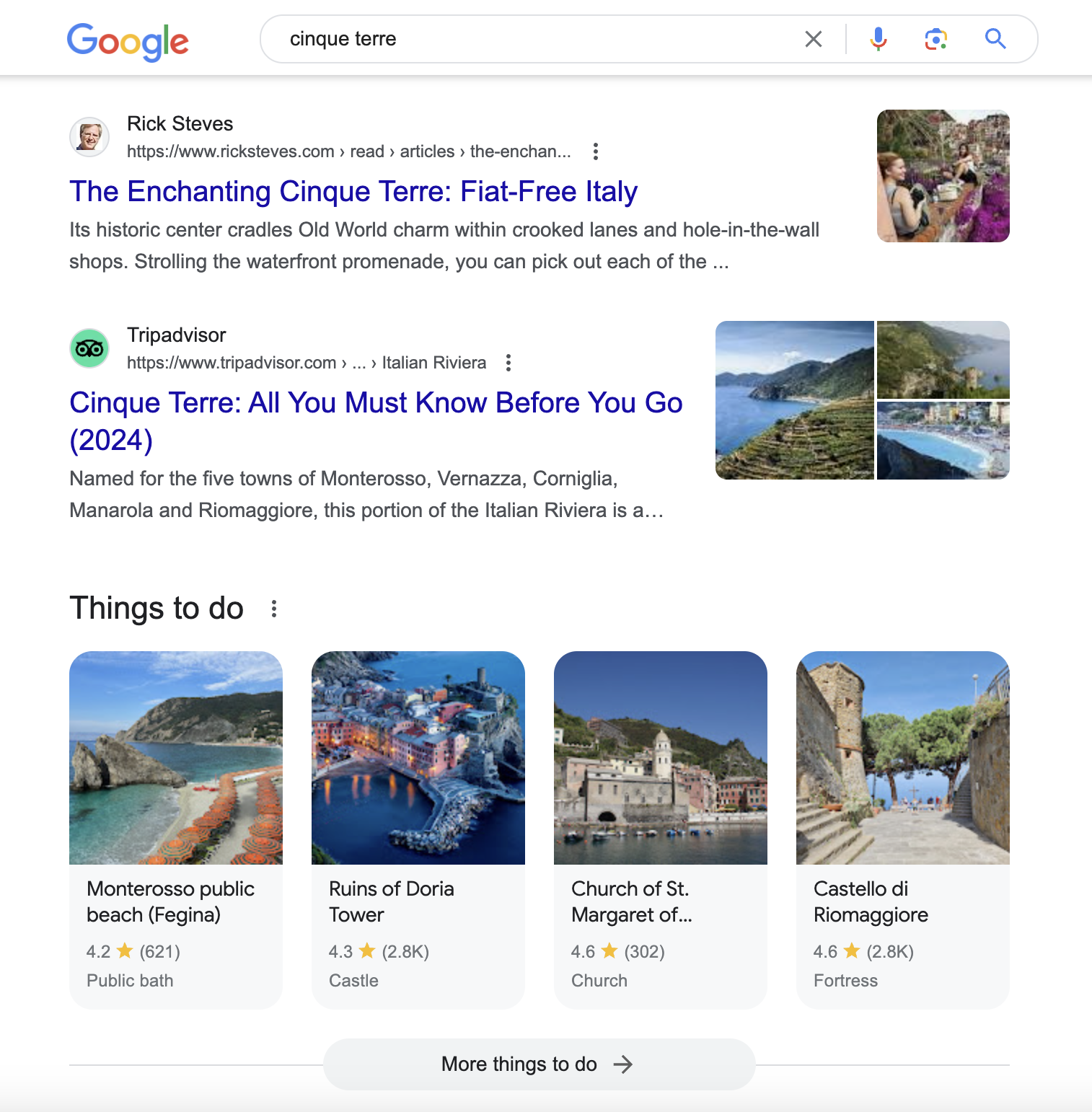1092x1112 pixels.
Task: Open the three-dot menu on the Tripadvisor result
Action: point(508,363)
